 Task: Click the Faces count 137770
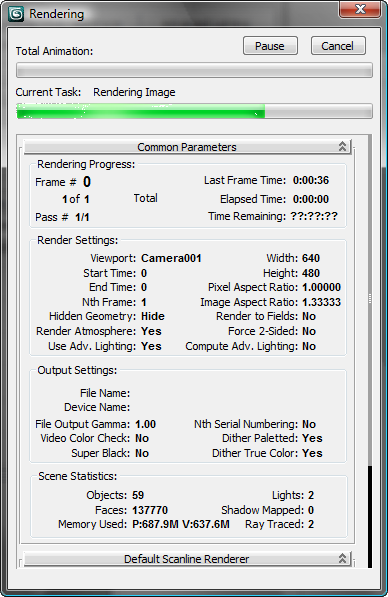(x=150, y=510)
